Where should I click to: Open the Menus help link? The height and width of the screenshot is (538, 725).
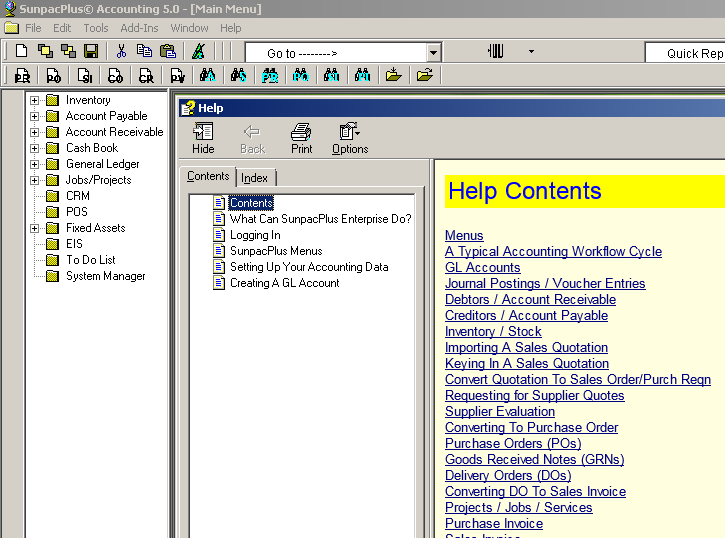(x=464, y=236)
